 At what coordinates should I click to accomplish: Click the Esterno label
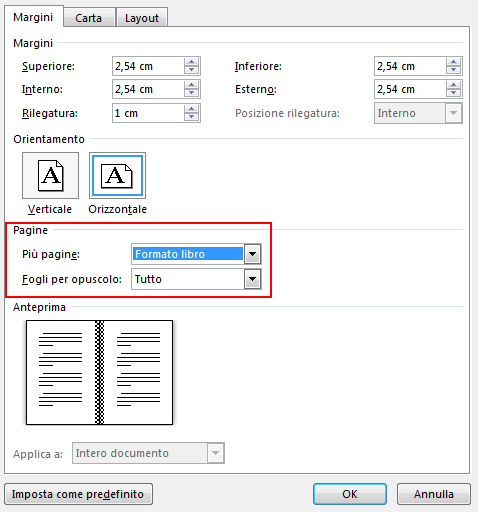(256, 89)
